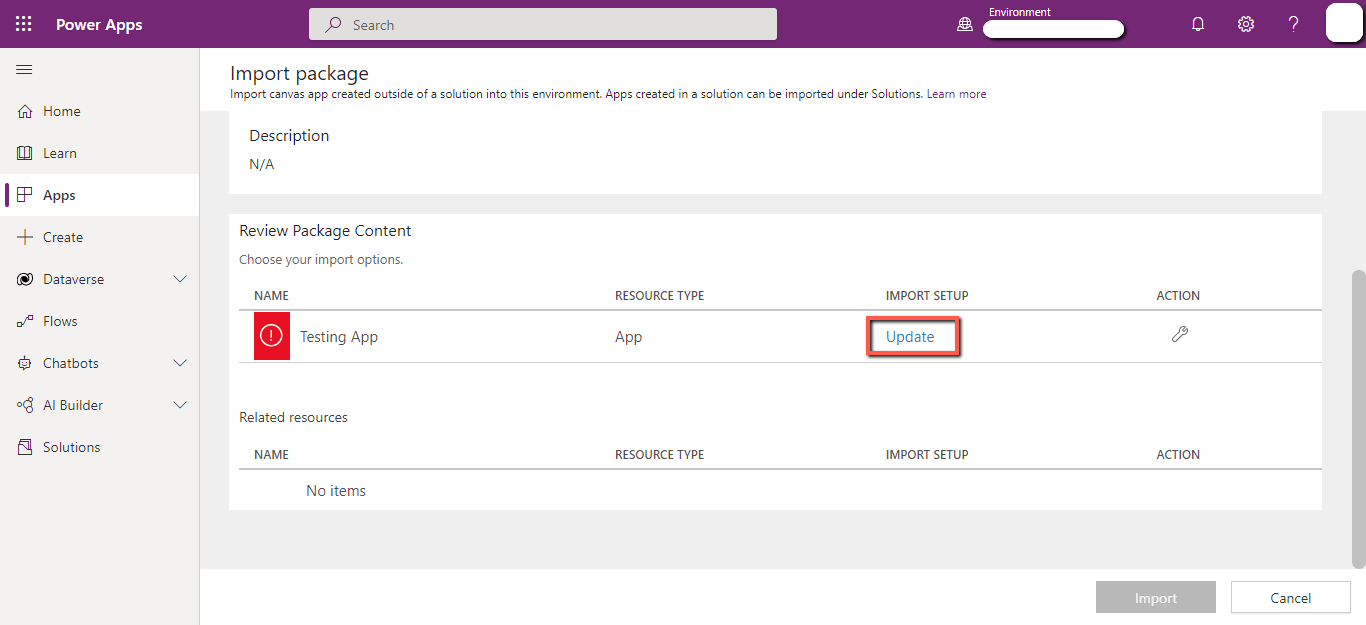Click the Learn book icon

pos(25,153)
